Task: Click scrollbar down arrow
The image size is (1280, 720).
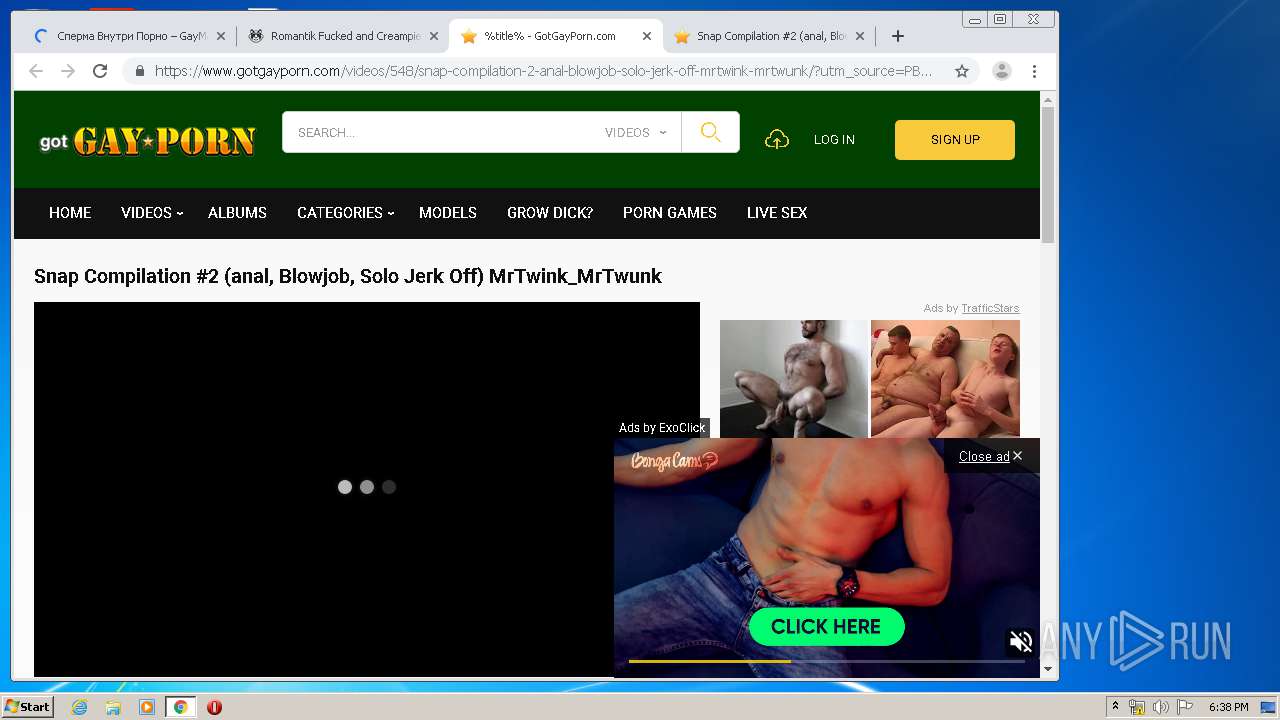Action: pyautogui.click(x=1048, y=669)
